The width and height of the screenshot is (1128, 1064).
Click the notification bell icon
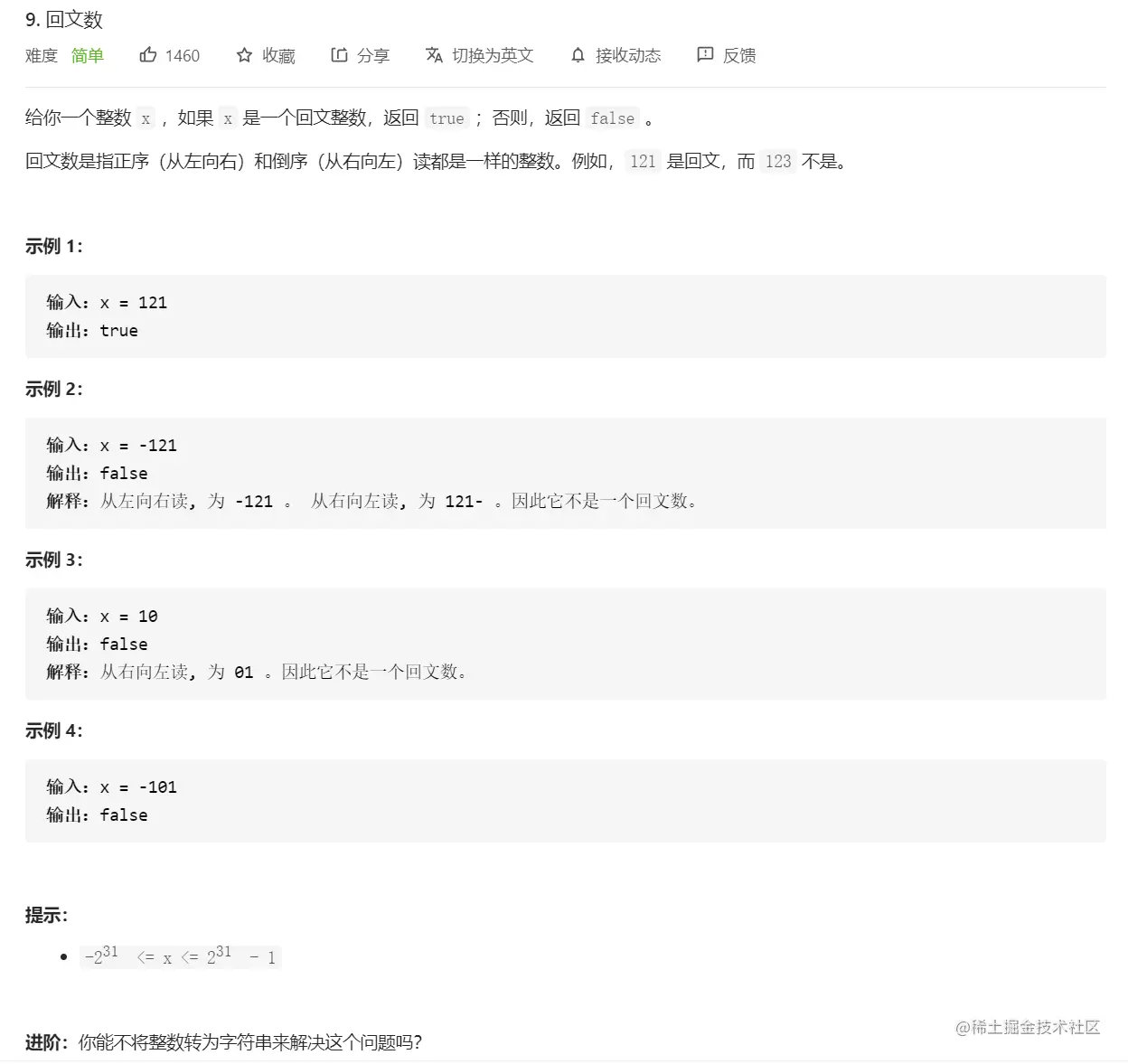[578, 55]
